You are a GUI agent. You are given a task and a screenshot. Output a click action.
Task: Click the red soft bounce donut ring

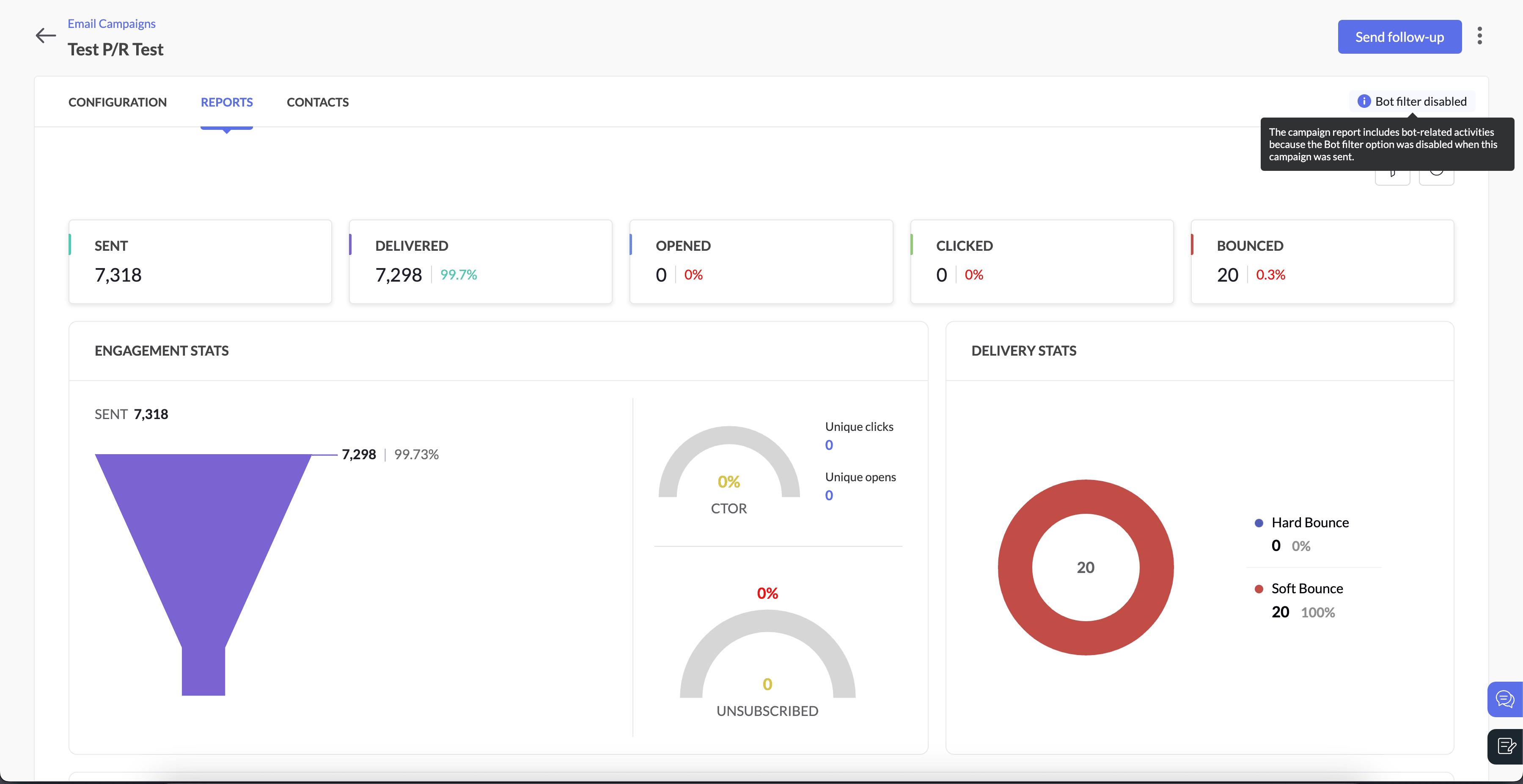[x=1014, y=567]
